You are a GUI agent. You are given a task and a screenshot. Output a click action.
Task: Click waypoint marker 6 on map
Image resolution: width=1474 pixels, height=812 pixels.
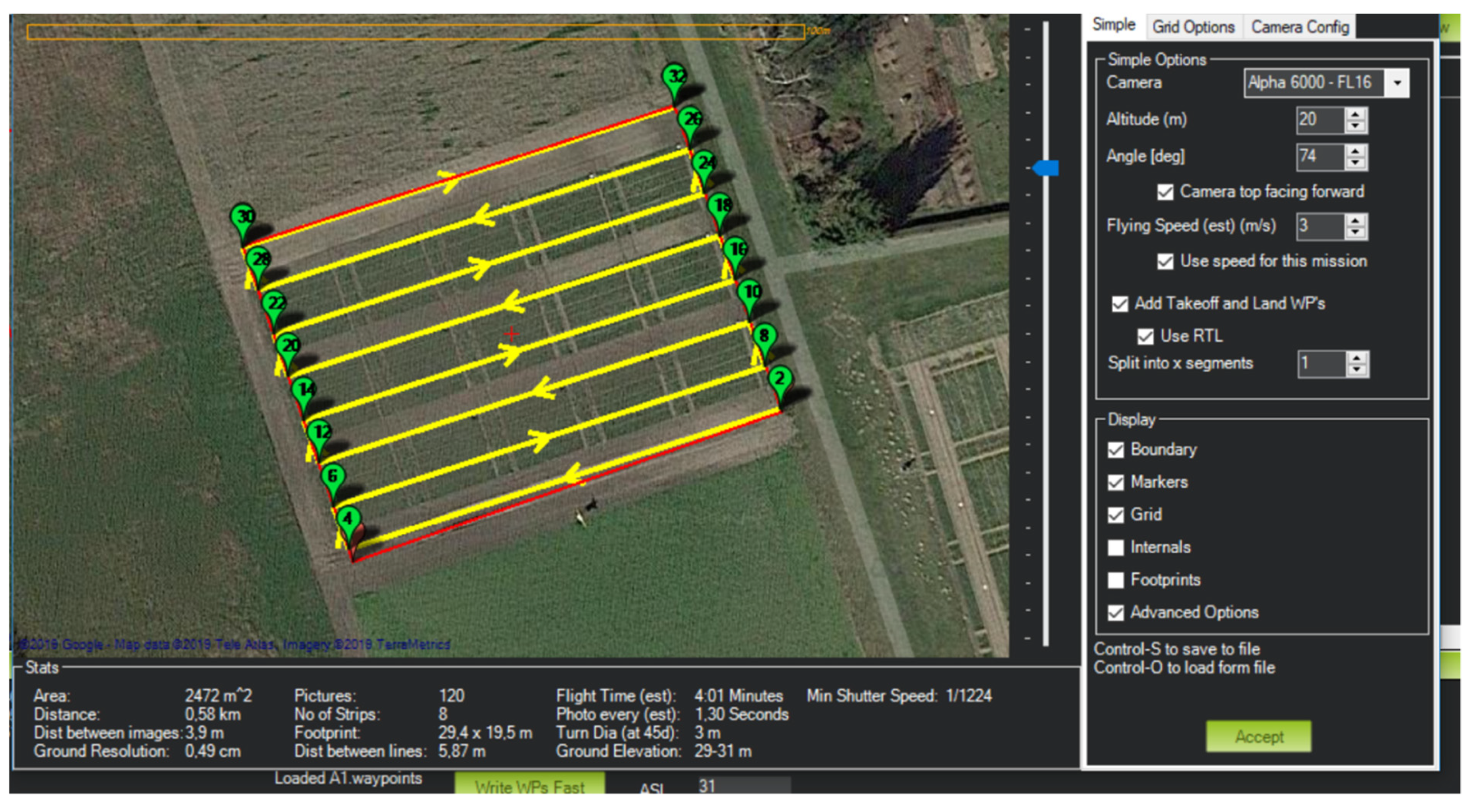pos(333,478)
